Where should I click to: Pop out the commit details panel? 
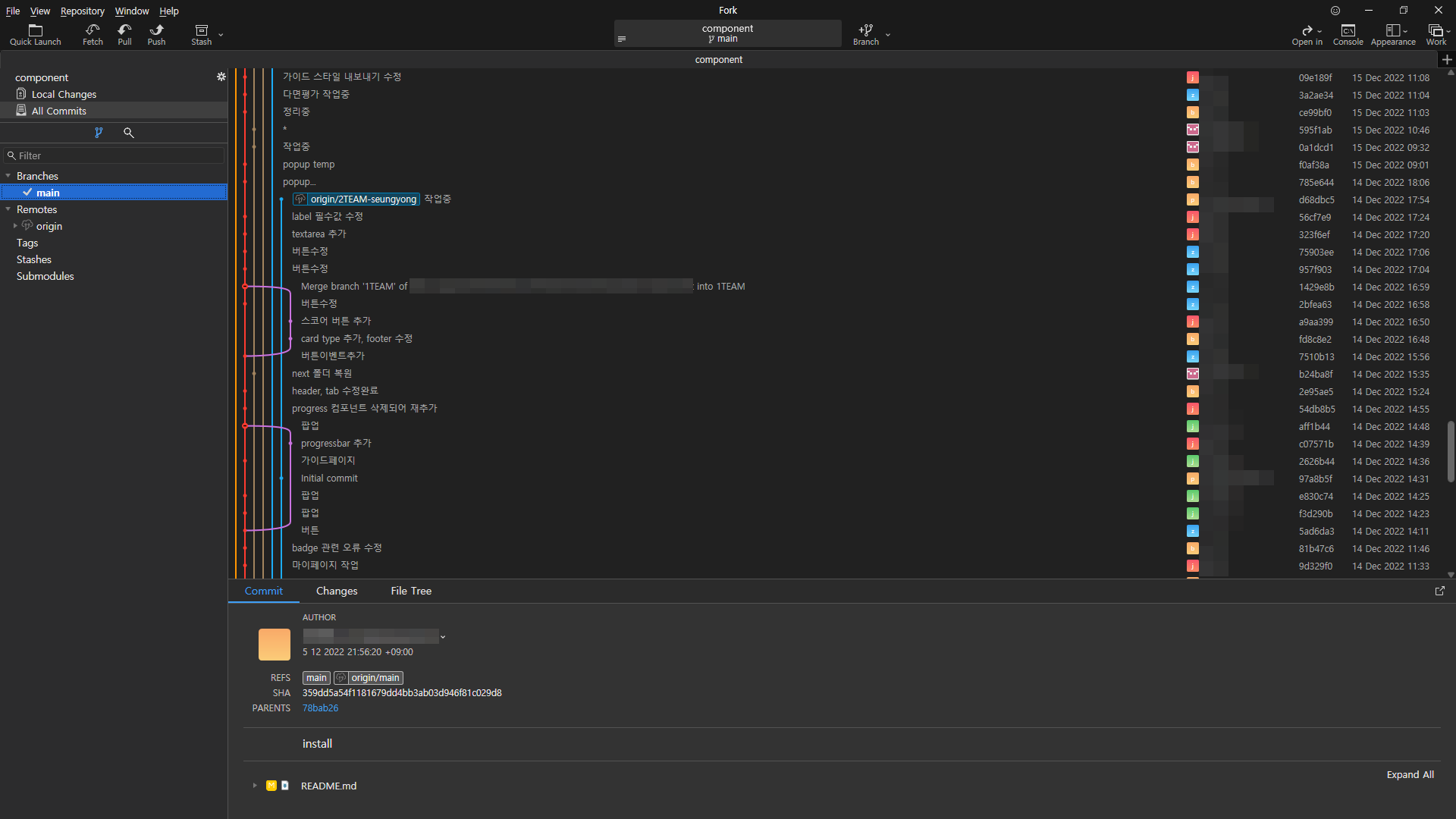pyautogui.click(x=1439, y=591)
